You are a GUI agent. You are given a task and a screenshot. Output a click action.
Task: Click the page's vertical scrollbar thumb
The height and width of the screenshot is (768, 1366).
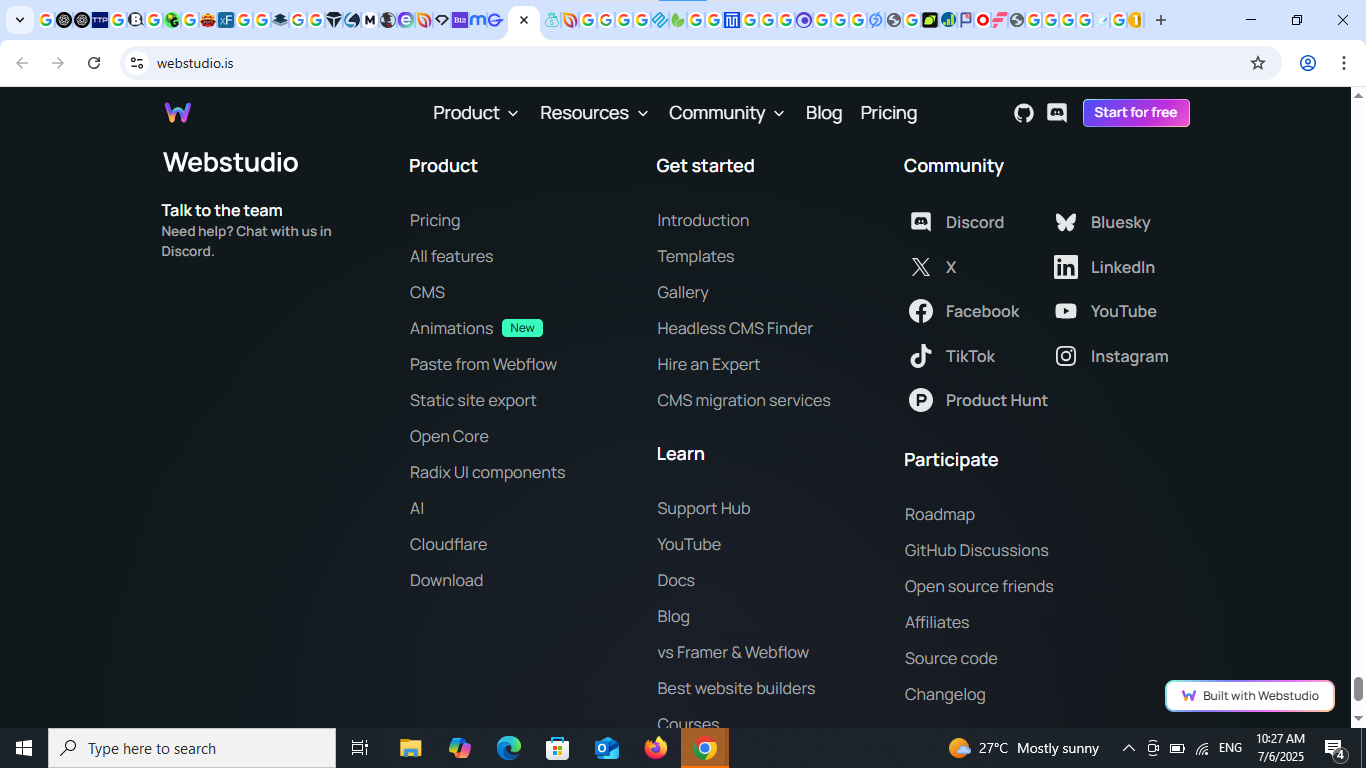tap(1358, 689)
